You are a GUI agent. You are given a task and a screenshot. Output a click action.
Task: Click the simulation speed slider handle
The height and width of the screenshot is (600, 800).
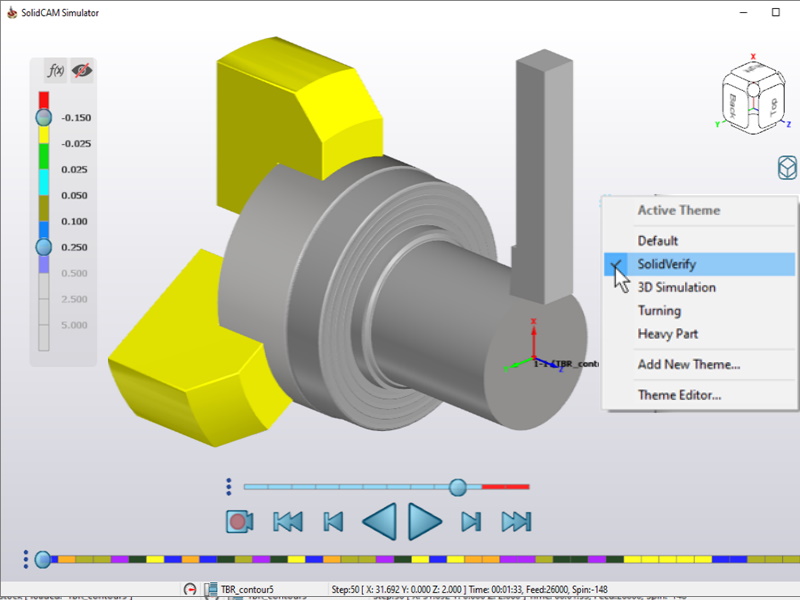tap(458, 487)
